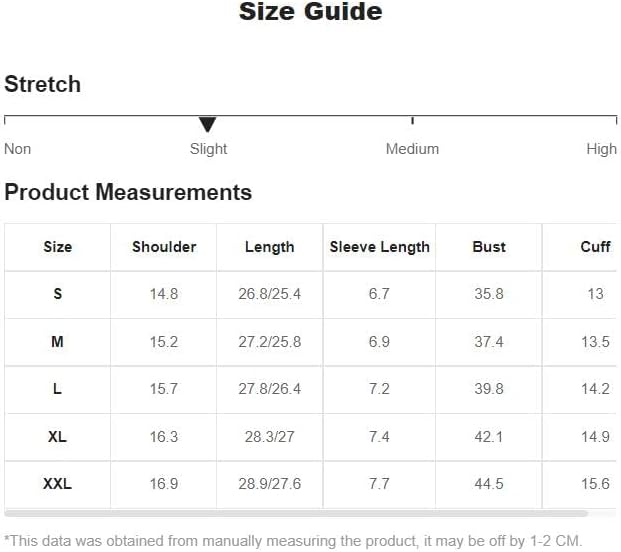
Task: Click the Slight stretch triangle marker
Action: [x=207, y=124]
